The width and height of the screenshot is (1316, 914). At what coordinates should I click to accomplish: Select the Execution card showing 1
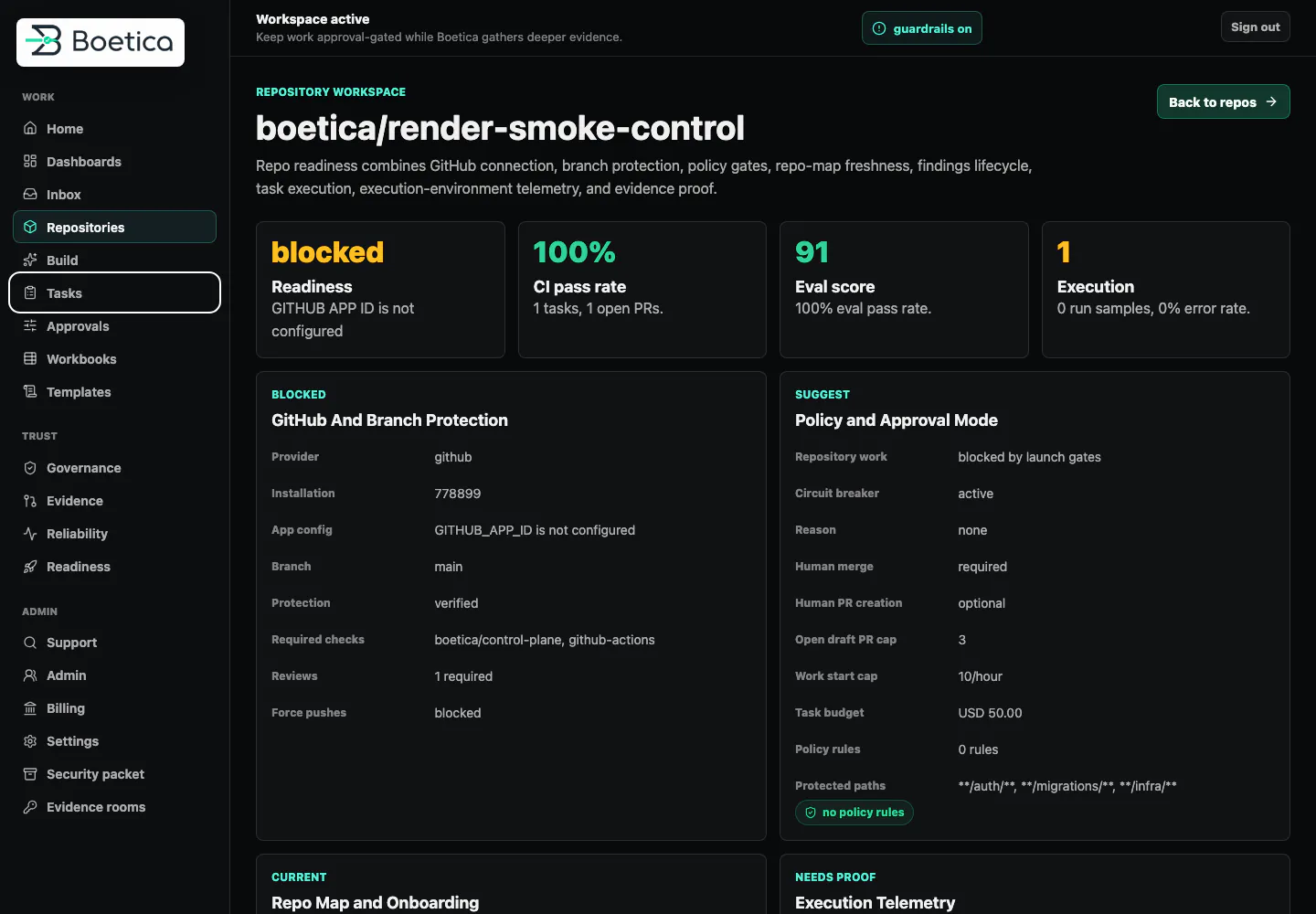click(x=1165, y=290)
